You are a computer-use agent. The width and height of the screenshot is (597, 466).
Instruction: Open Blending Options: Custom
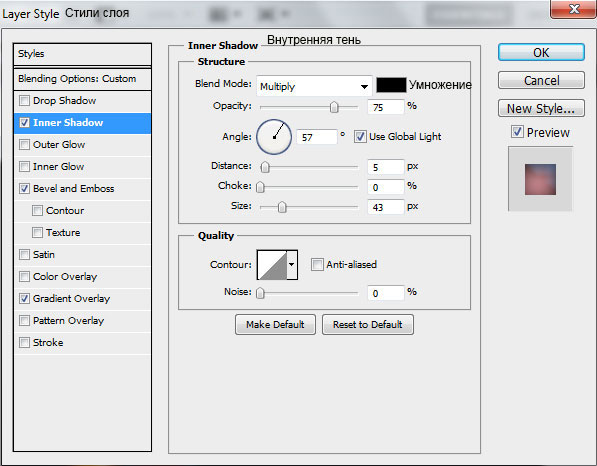tap(82, 79)
